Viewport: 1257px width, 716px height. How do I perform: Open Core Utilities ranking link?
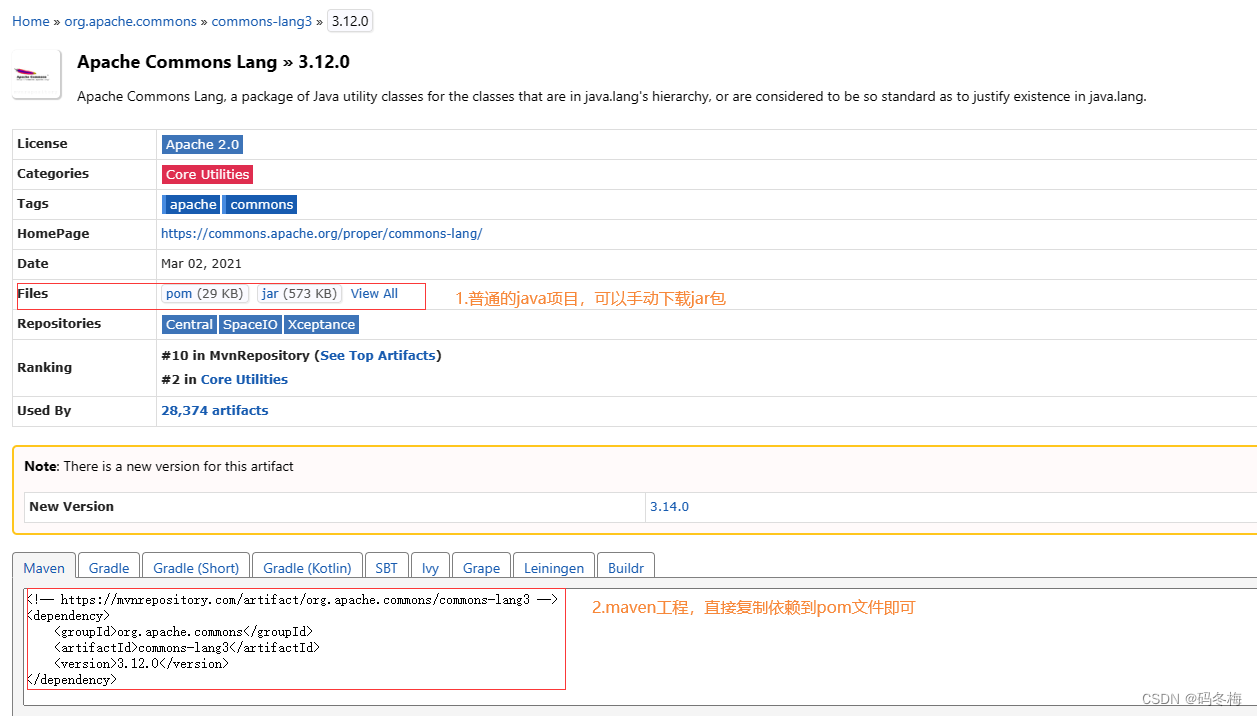tap(244, 379)
